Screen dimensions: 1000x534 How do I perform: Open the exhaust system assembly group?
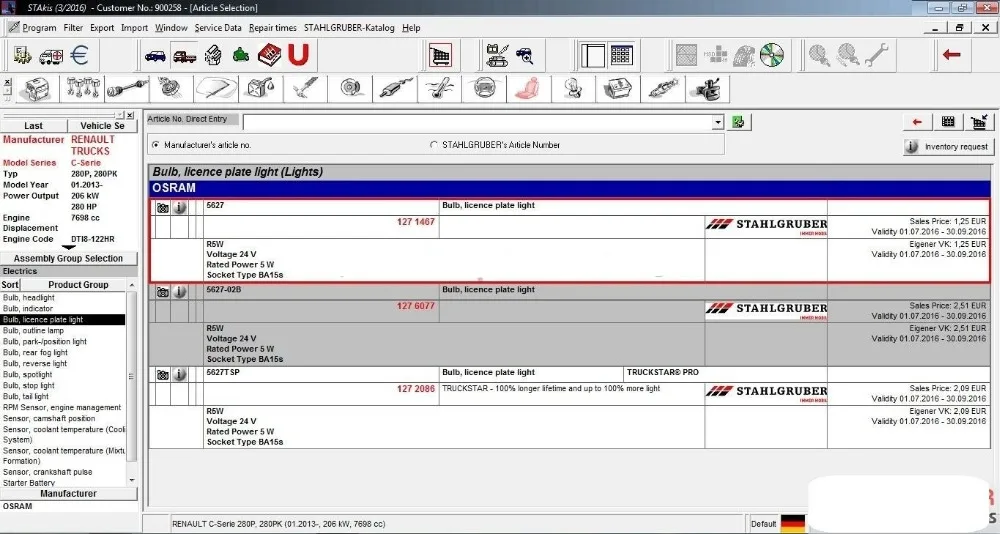(394, 89)
